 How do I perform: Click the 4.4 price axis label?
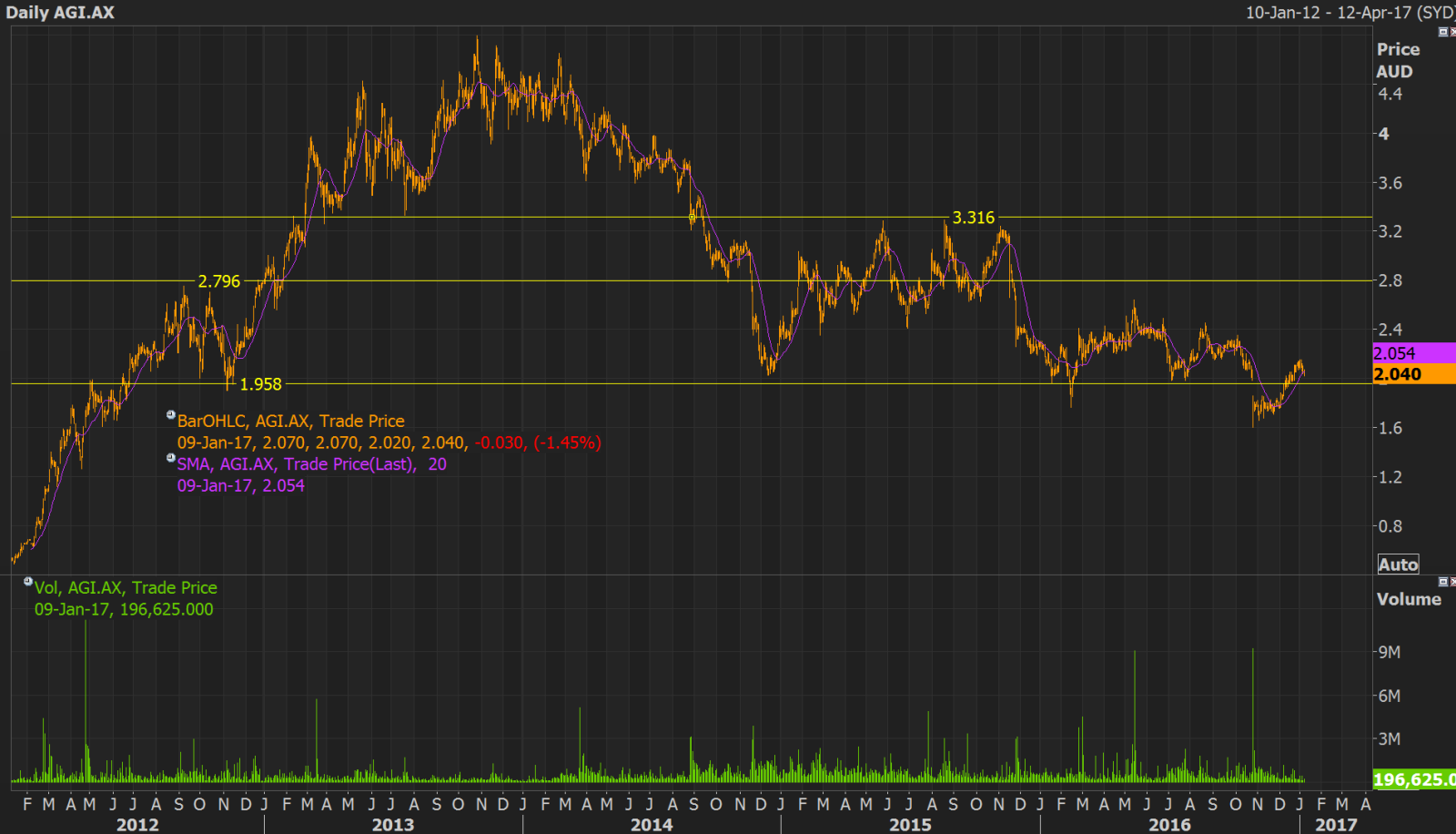1390,94
